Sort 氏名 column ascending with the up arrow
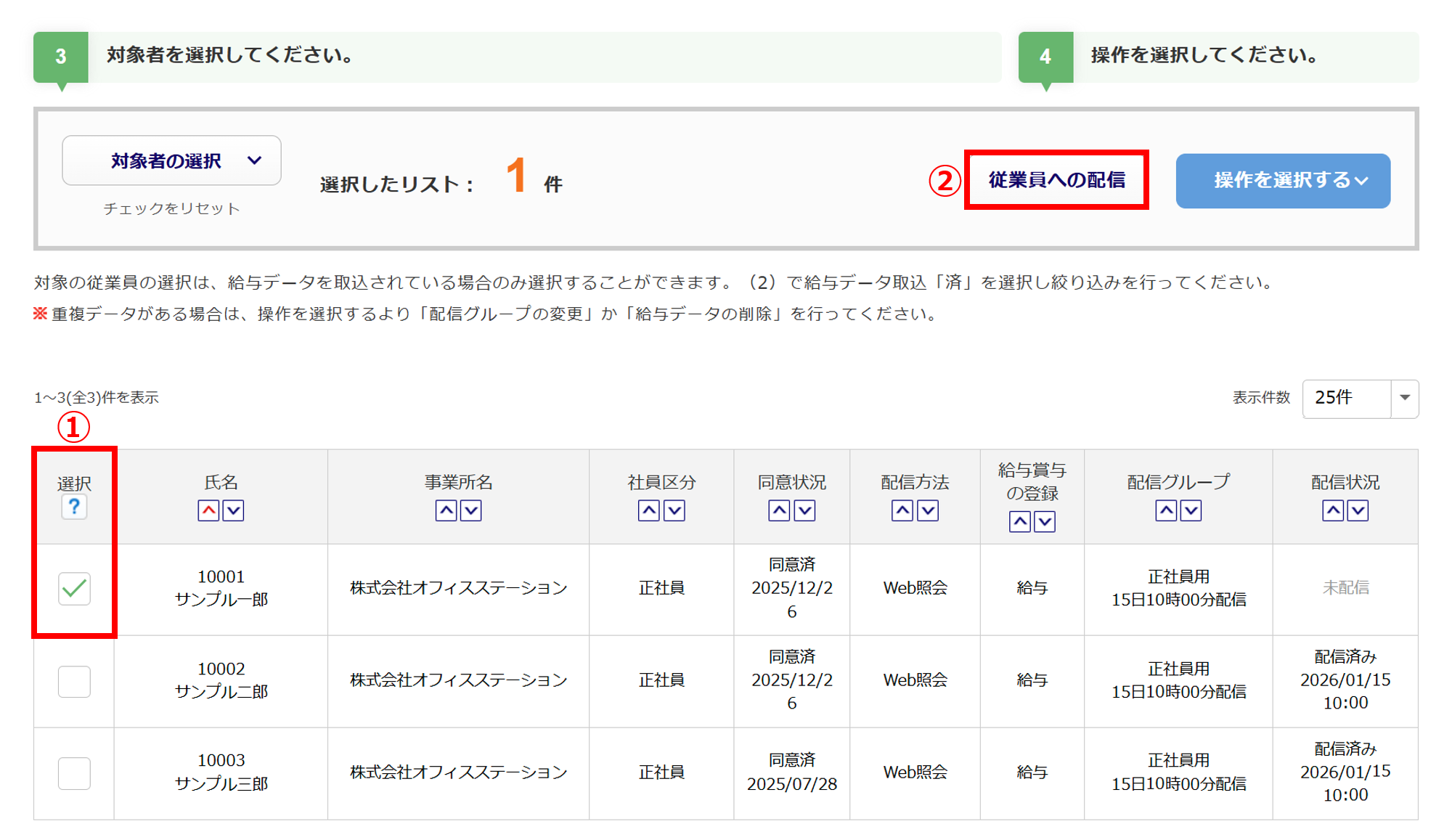Screen dimensions: 1452x840 pos(208,510)
